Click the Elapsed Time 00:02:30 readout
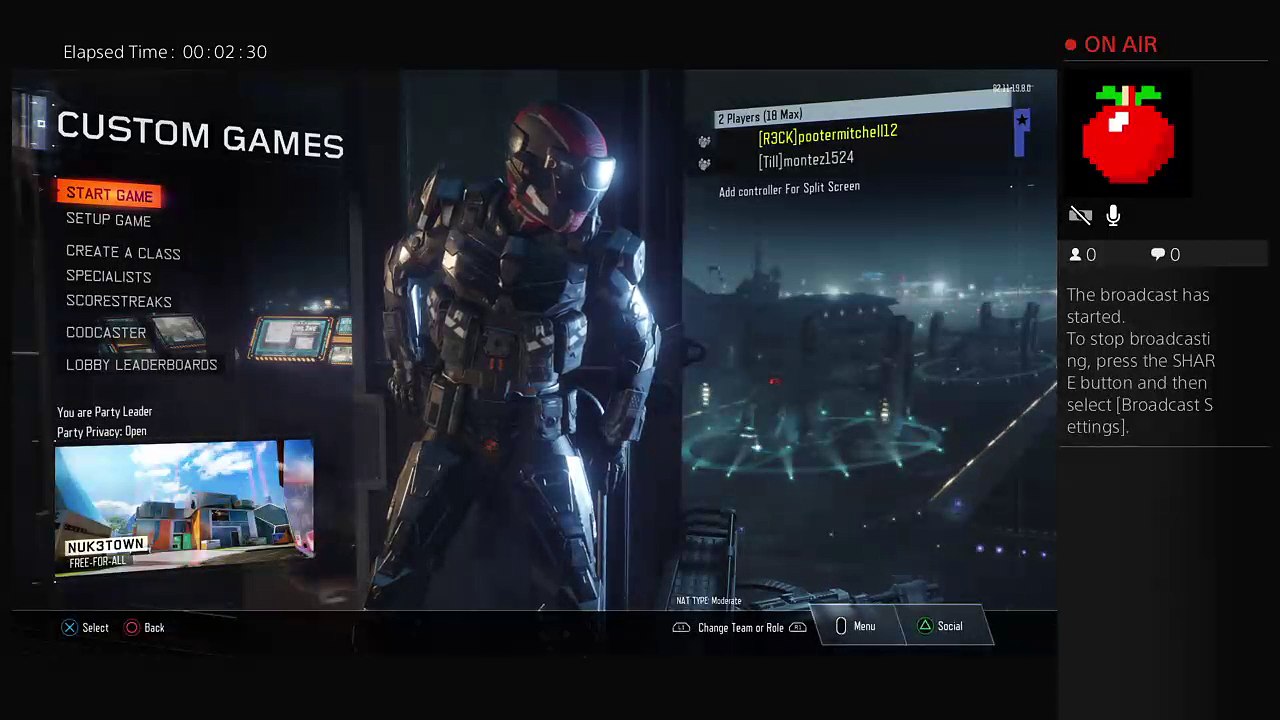 point(165,52)
